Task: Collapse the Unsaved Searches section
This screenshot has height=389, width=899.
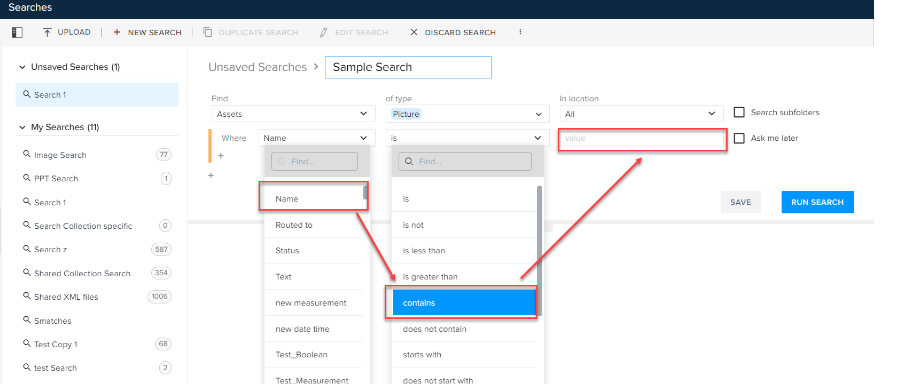Action: tap(22, 67)
